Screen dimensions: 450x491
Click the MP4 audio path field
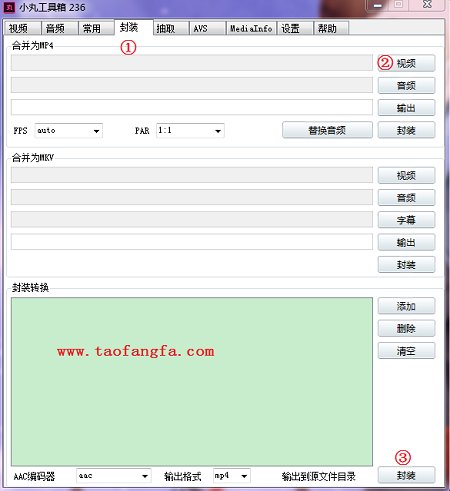coord(192,85)
